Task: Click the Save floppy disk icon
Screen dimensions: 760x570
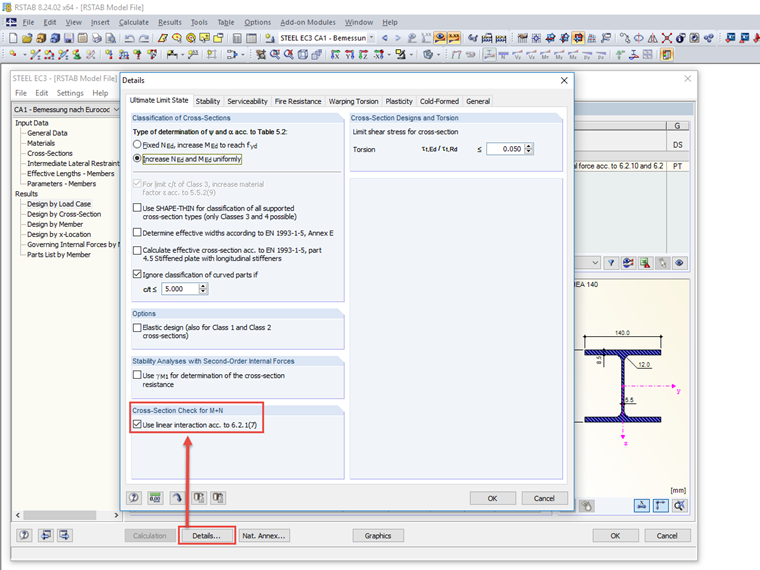Action: click(x=69, y=38)
